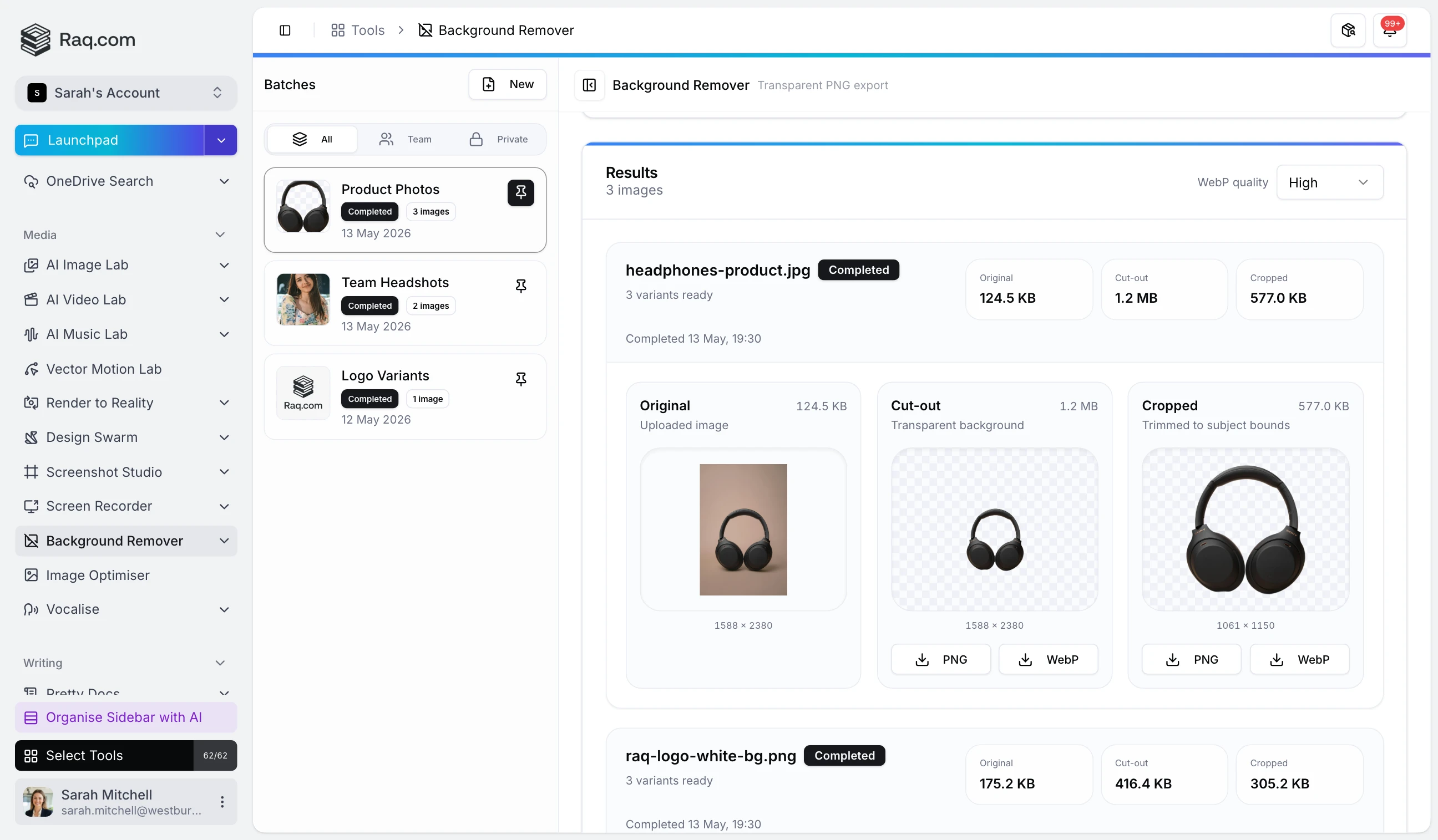Click Background Remover breadcrumb icon

point(425,30)
